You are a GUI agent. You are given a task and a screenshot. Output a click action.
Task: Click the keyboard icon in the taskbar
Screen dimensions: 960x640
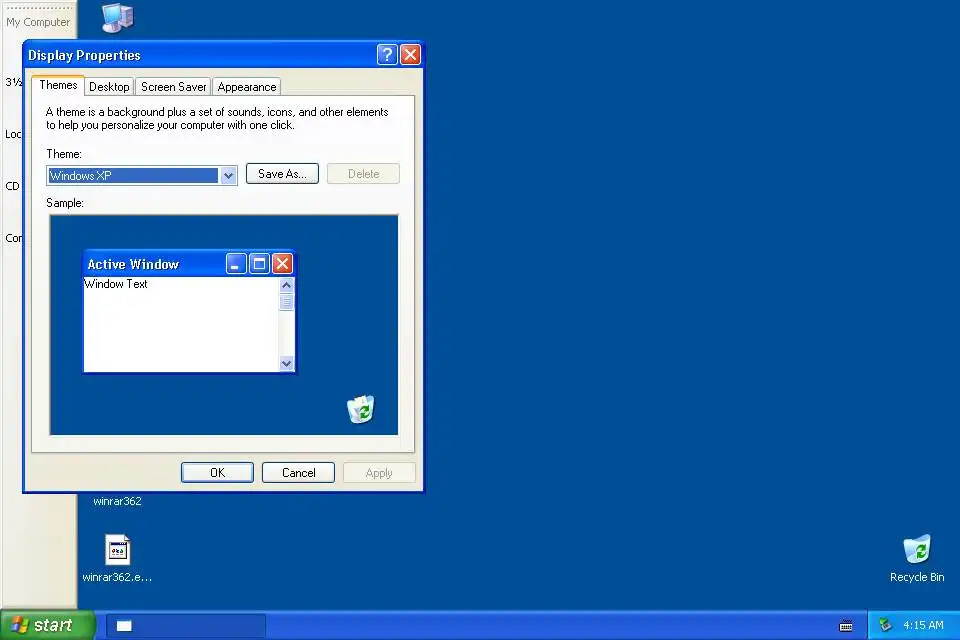pyautogui.click(x=846, y=626)
